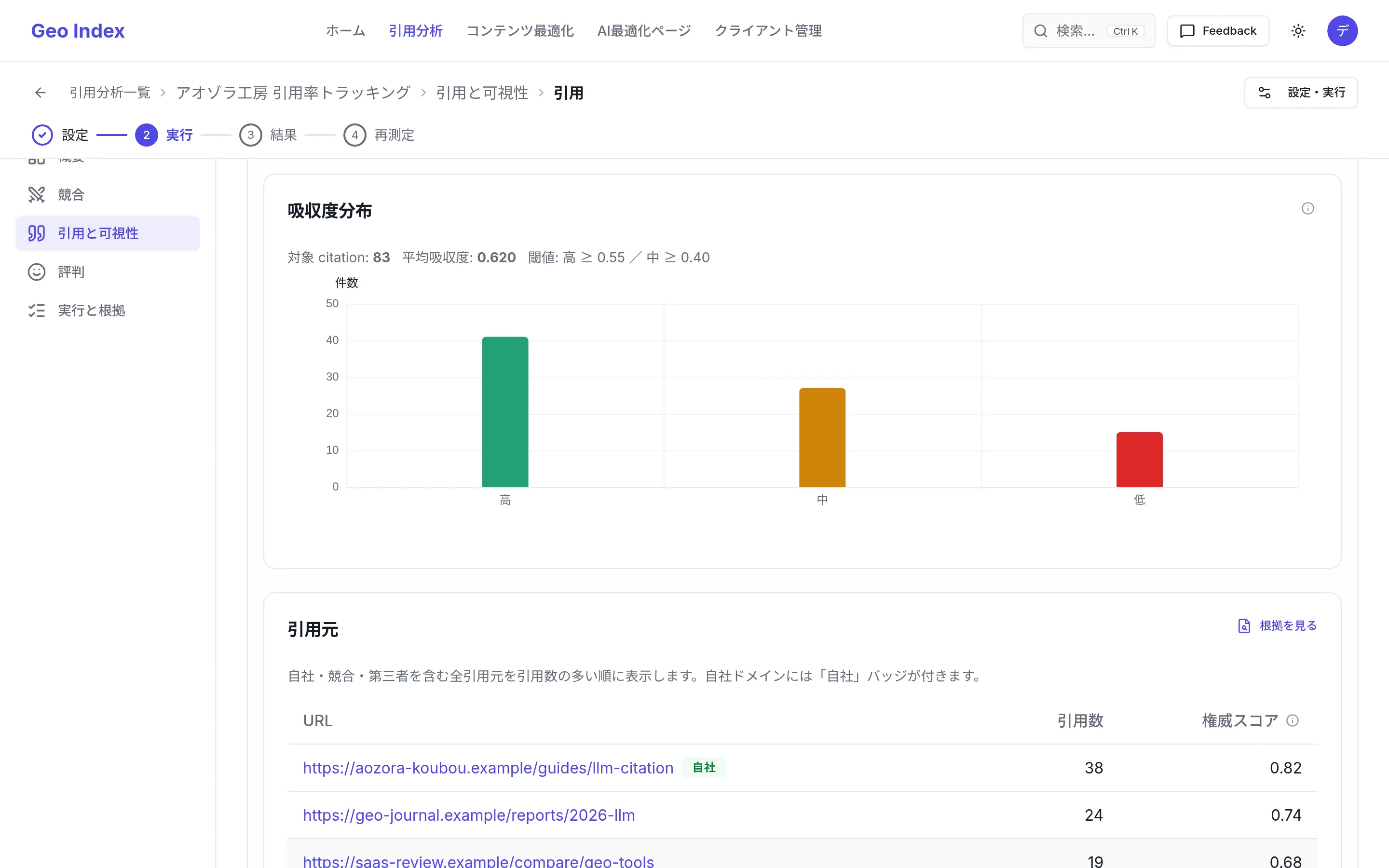Image resolution: width=1389 pixels, height=868 pixels.
Task: Click the 引用元 section title
Action: click(x=313, y=630)
